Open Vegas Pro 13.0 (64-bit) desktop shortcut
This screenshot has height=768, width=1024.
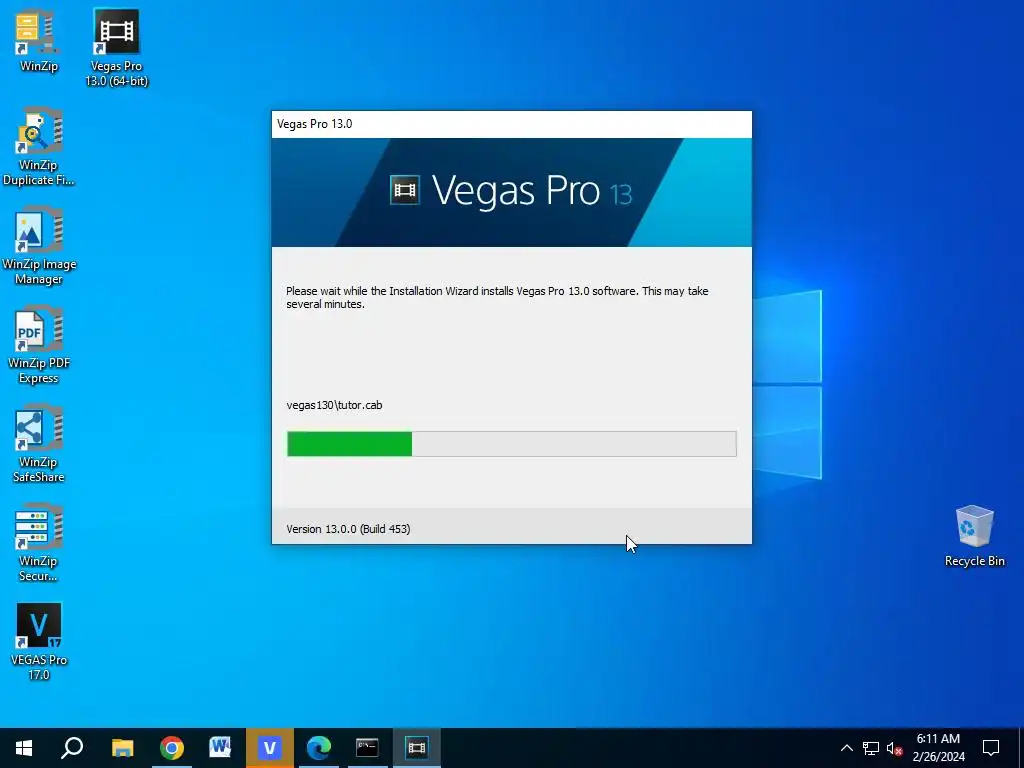[x=116, y=47]
